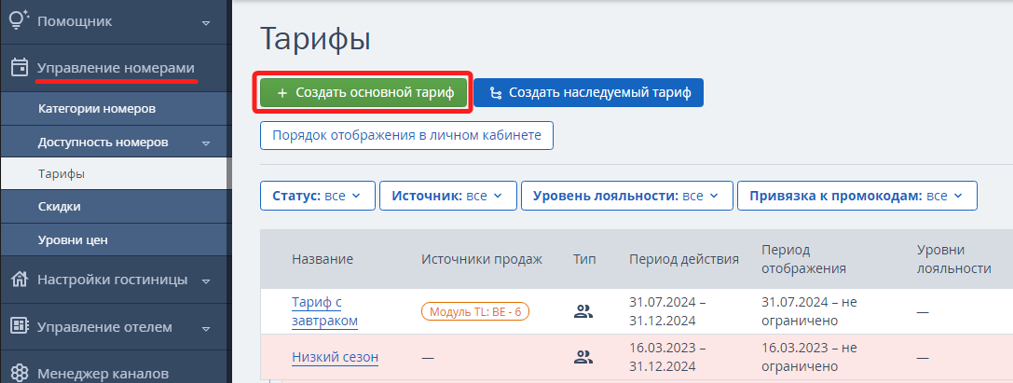This screenshot has height=383, width=1013.
Task: Open the Скидки sidebar item
Action: 59,207
